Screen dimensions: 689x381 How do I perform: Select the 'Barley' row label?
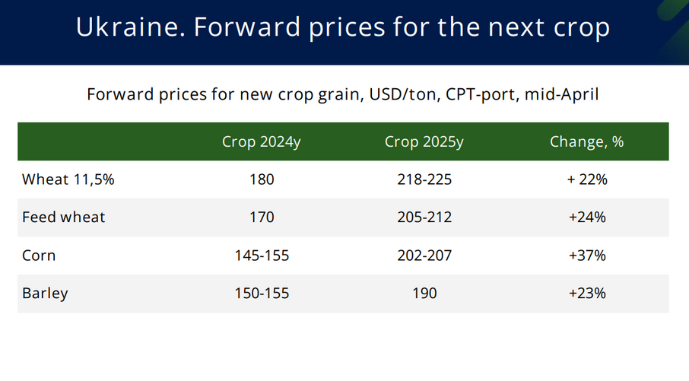(45, 294)
